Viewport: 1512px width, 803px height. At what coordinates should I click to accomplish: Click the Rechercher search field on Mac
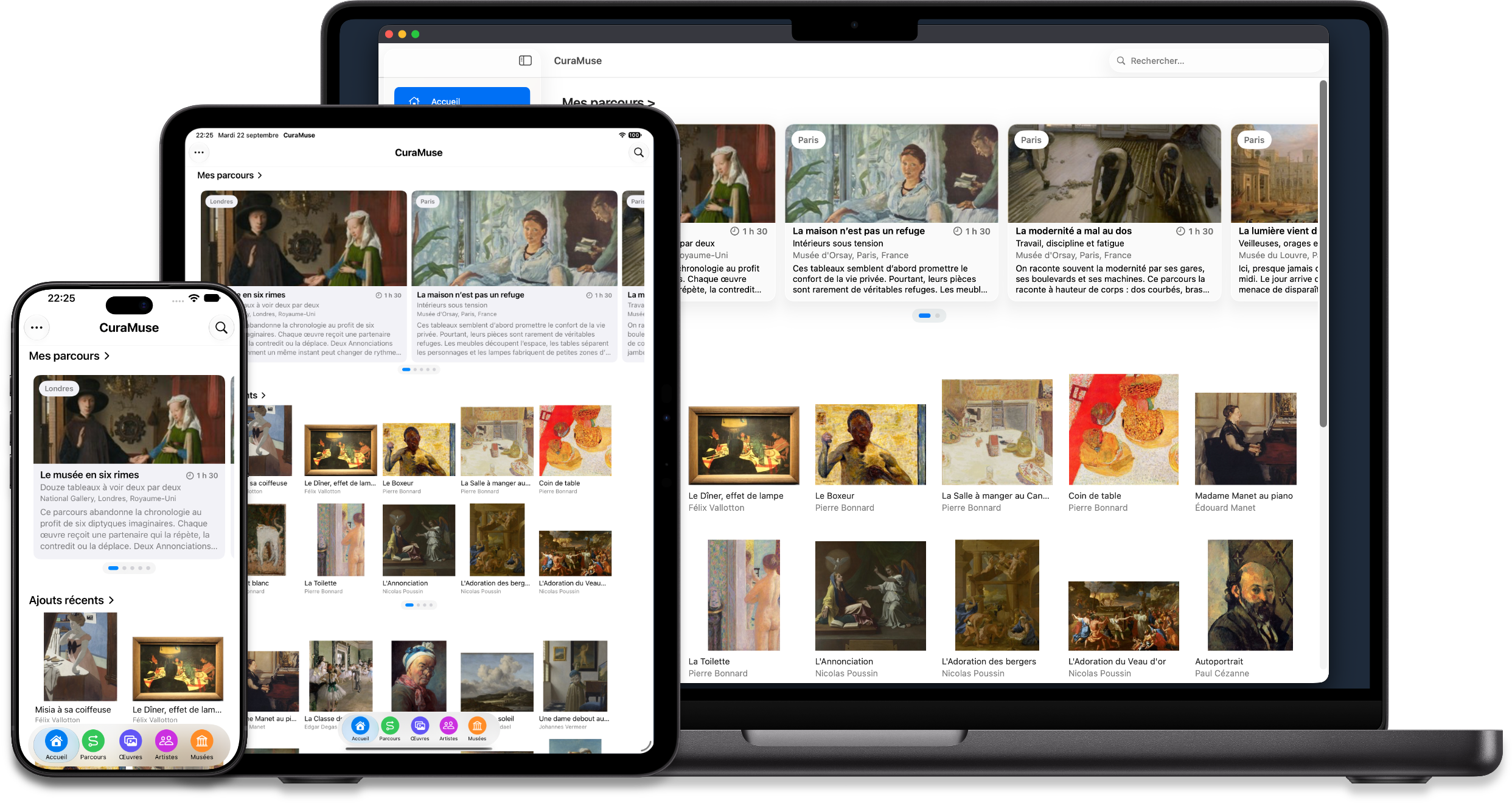[1215, 61]
